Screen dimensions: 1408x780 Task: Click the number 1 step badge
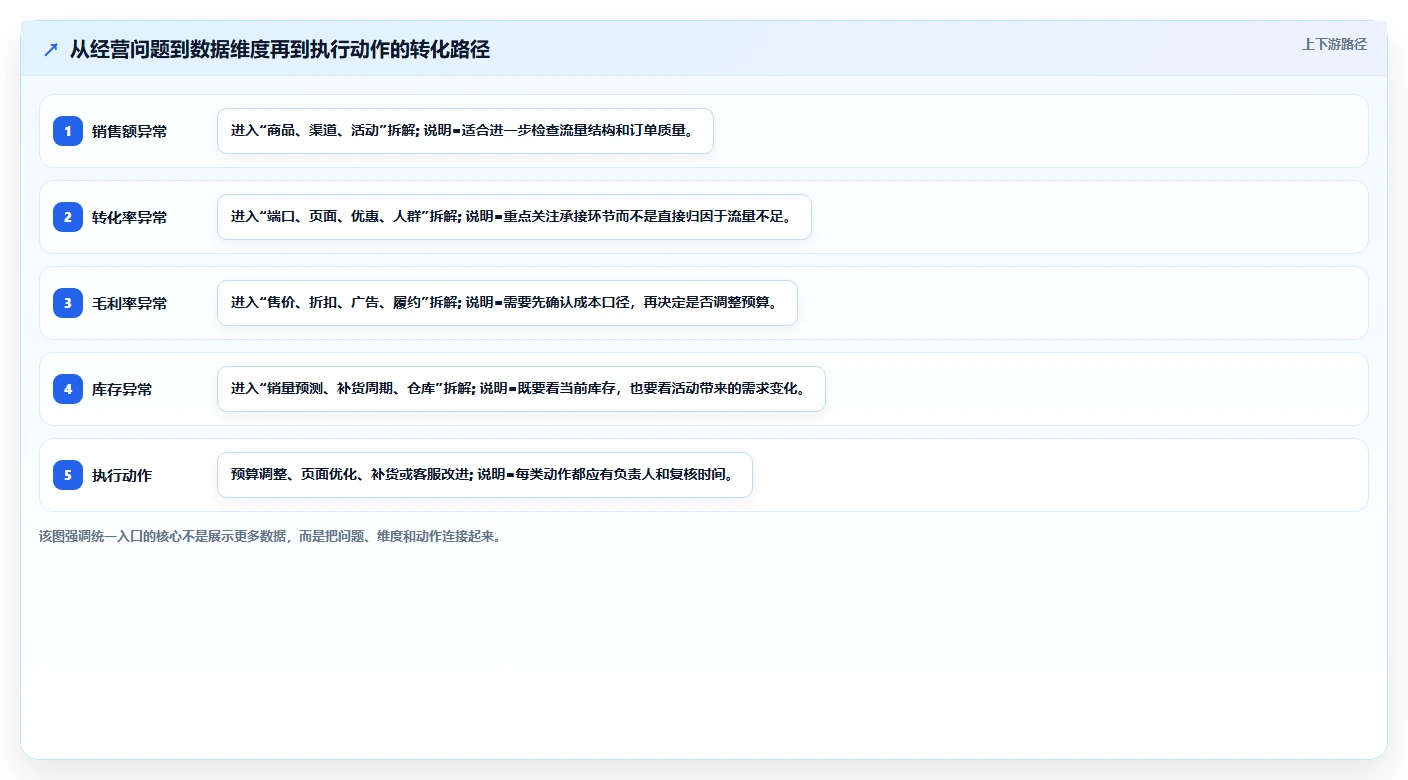(x=68, y=131)
